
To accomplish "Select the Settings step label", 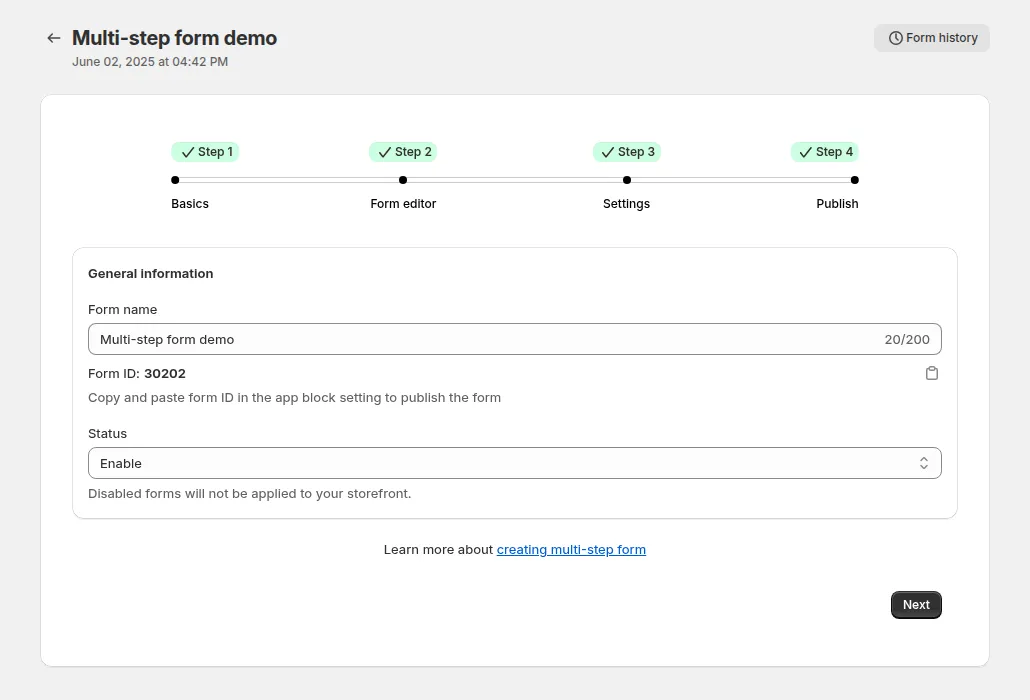I will [x=627, y=204].
